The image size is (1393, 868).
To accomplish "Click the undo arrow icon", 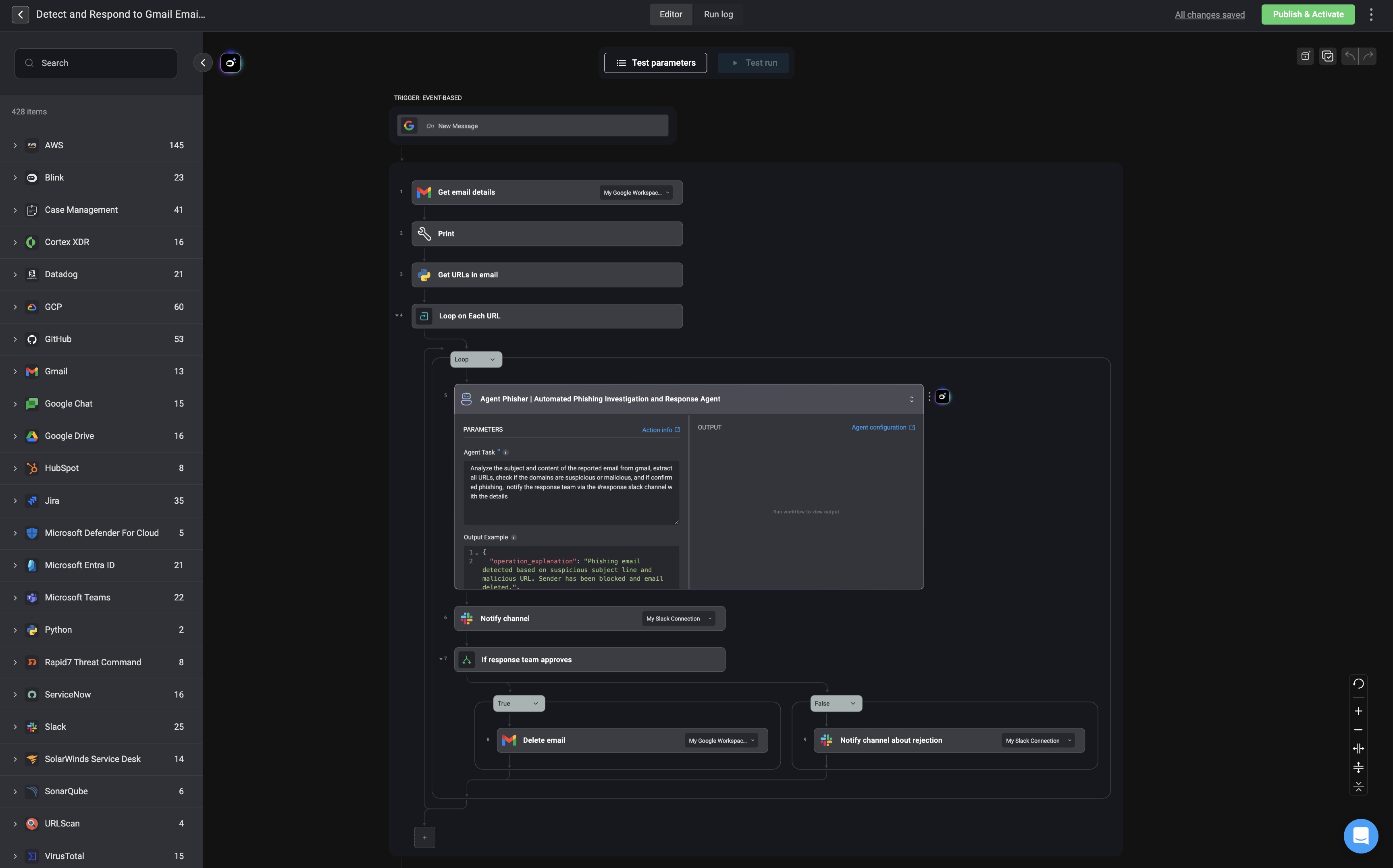I will (x=1349, y=56).
